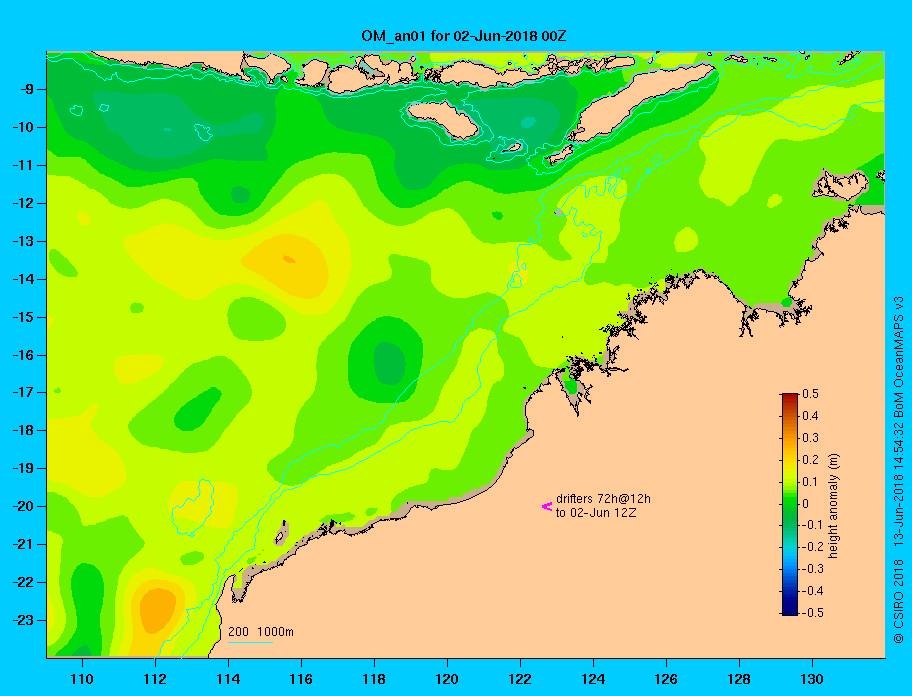Screen dimensions: 912x696
Task: Click the positive '0.1' colorbar tick label
Action: click(x=810, y=481)
